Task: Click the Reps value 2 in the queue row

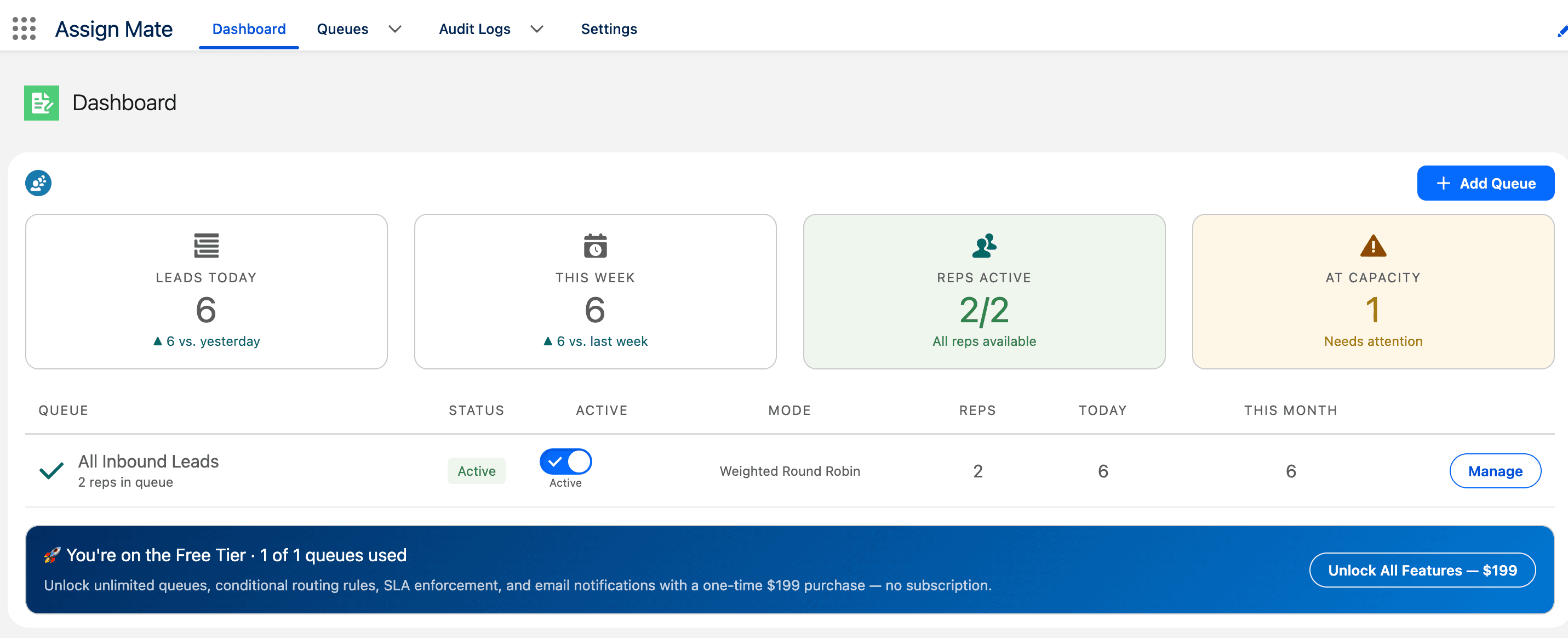Action: pos(977,471)
